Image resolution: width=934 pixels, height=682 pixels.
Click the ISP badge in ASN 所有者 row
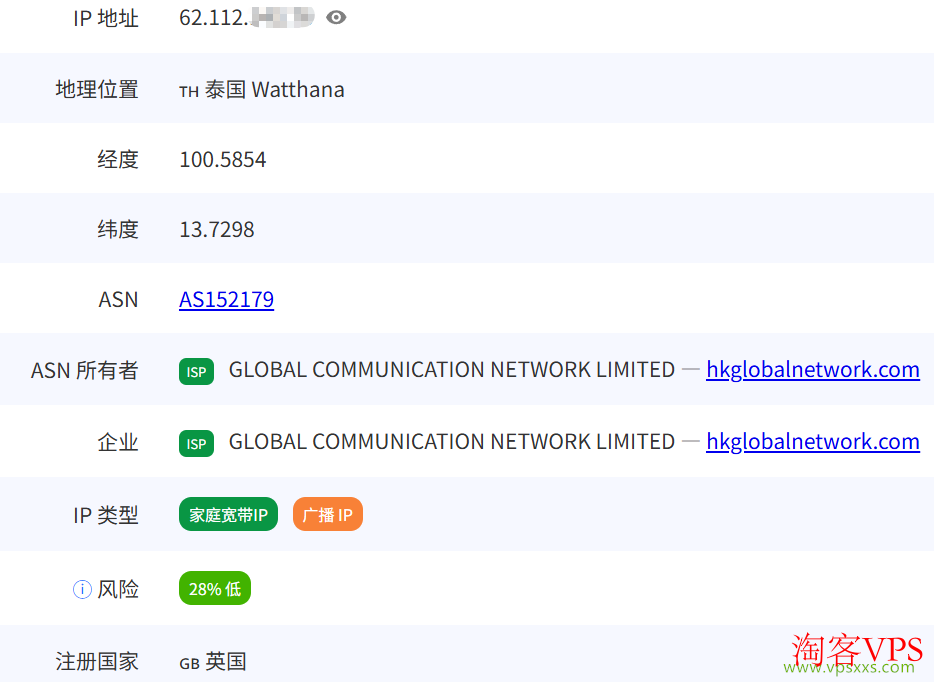click(x=196, y=371)
